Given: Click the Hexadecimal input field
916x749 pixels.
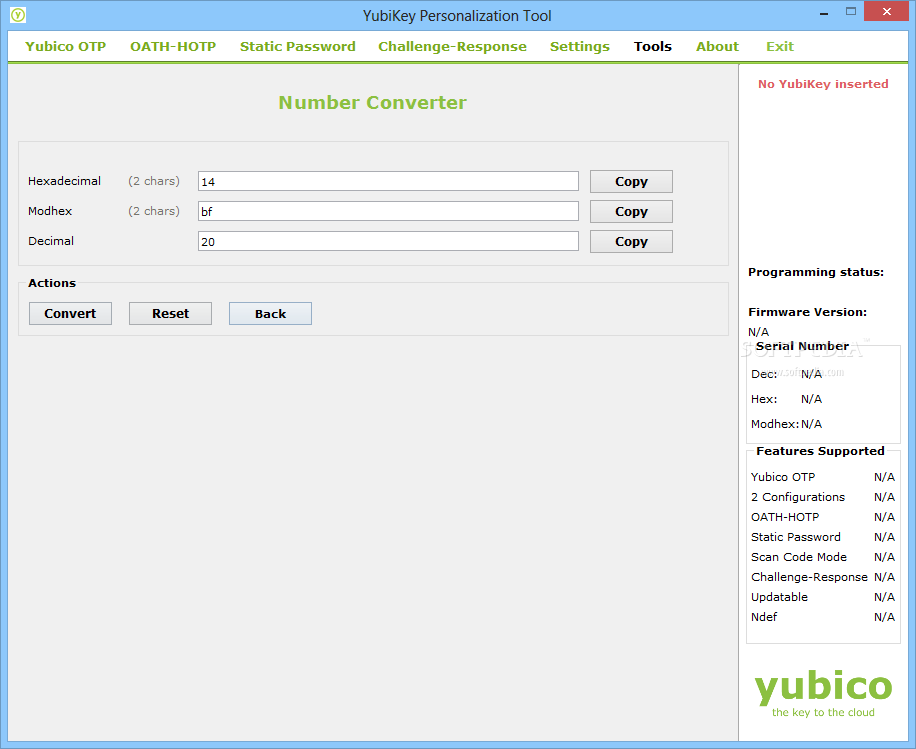Looking at the screenshot, I should tap(388, 181).
